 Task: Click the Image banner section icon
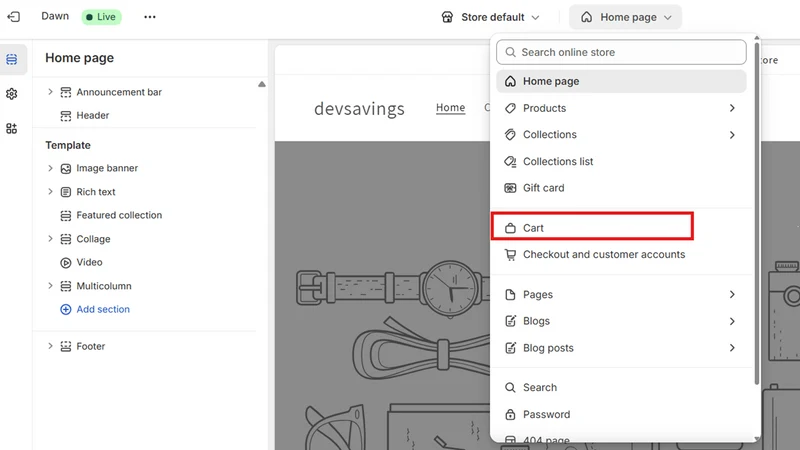click(66, 168)
